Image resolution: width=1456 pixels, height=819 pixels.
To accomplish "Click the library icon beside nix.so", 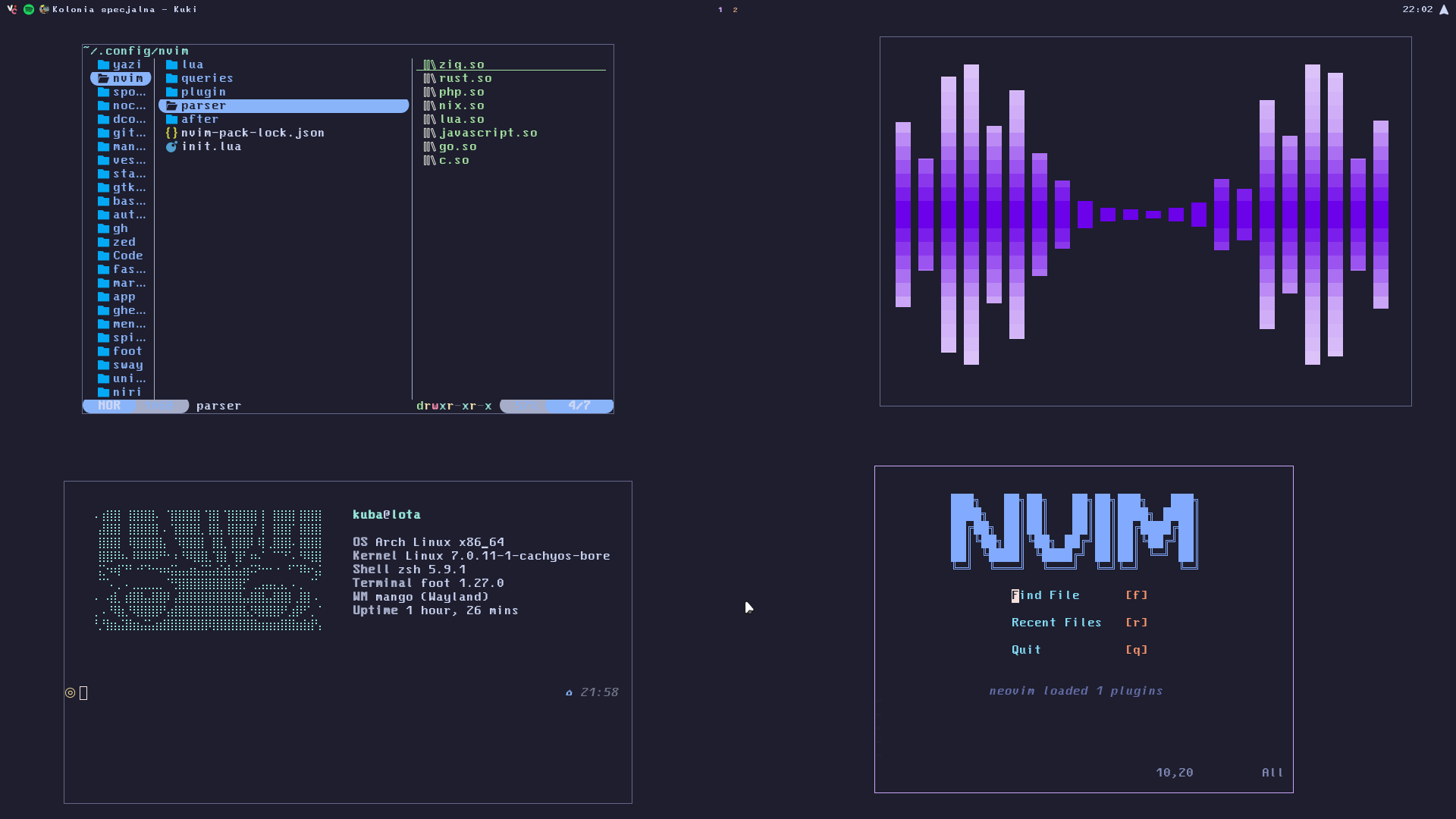I will point(429,105).
